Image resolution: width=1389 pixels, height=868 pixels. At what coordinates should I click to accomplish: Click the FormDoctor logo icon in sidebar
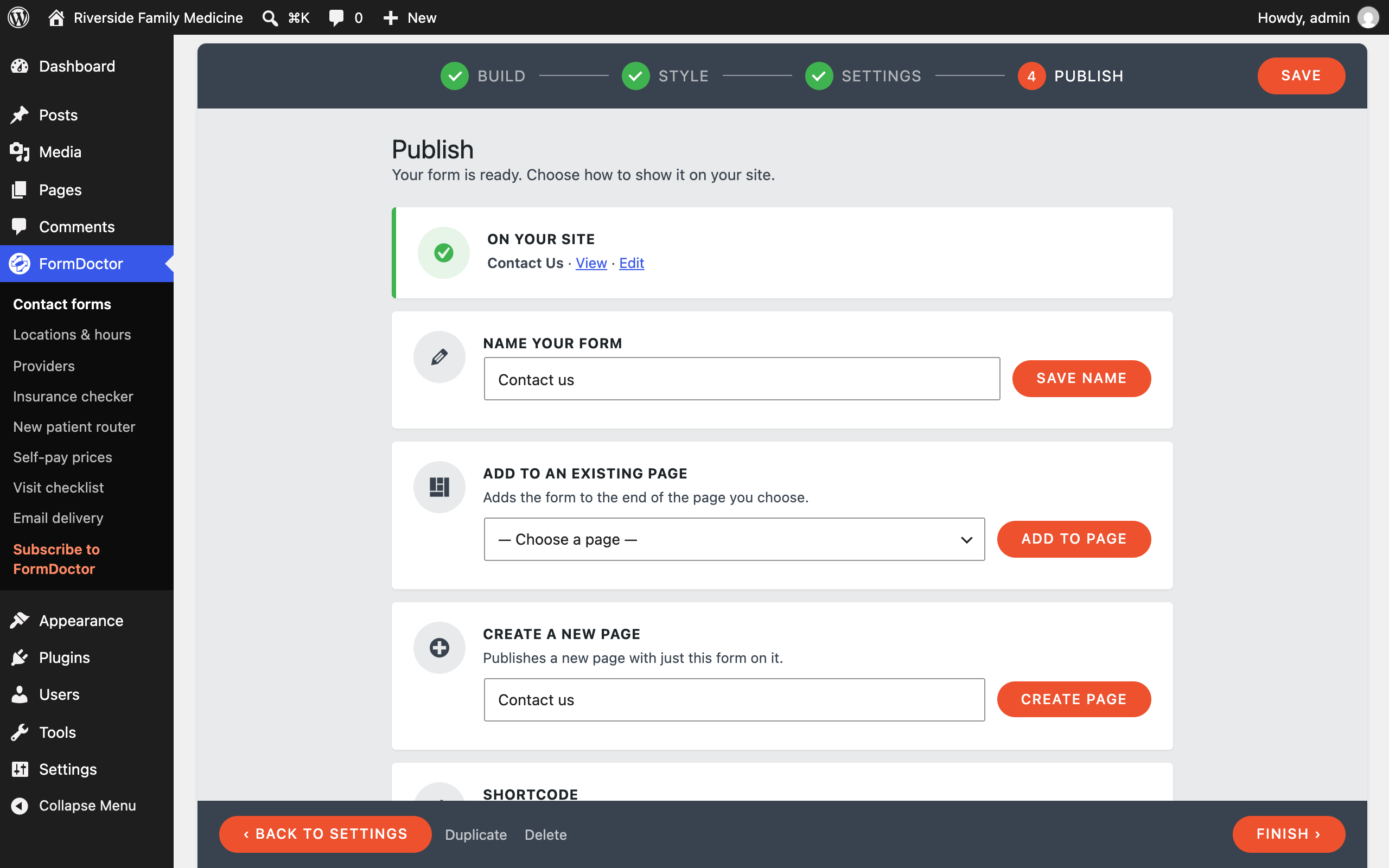click(x=20, y=264)
